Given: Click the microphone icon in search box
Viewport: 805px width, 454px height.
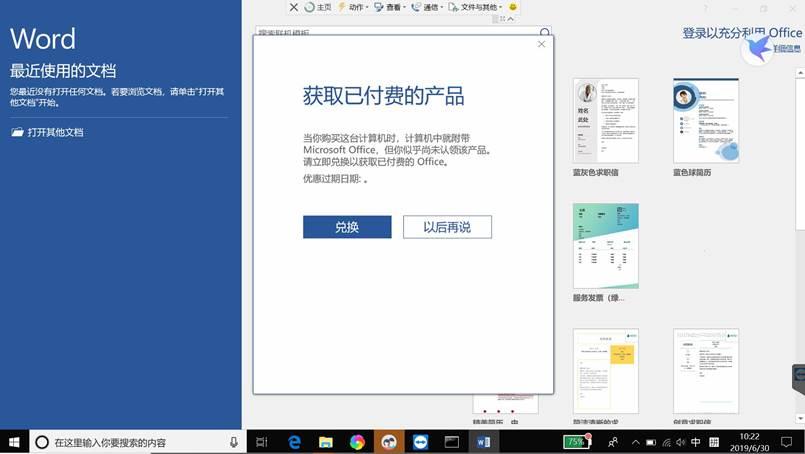Looking at the screenshot, I should coord(234,442).
